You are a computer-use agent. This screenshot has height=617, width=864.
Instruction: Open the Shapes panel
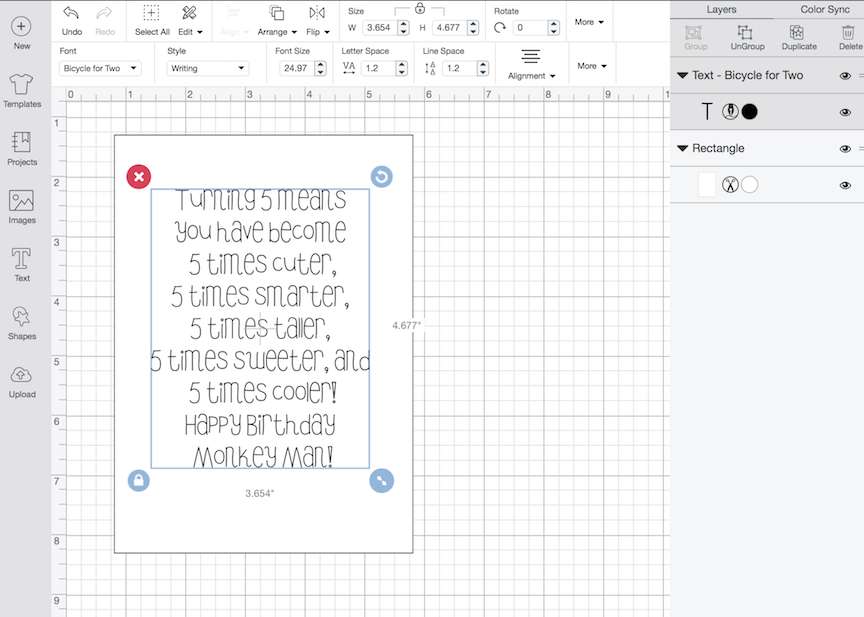coord(21,321)
